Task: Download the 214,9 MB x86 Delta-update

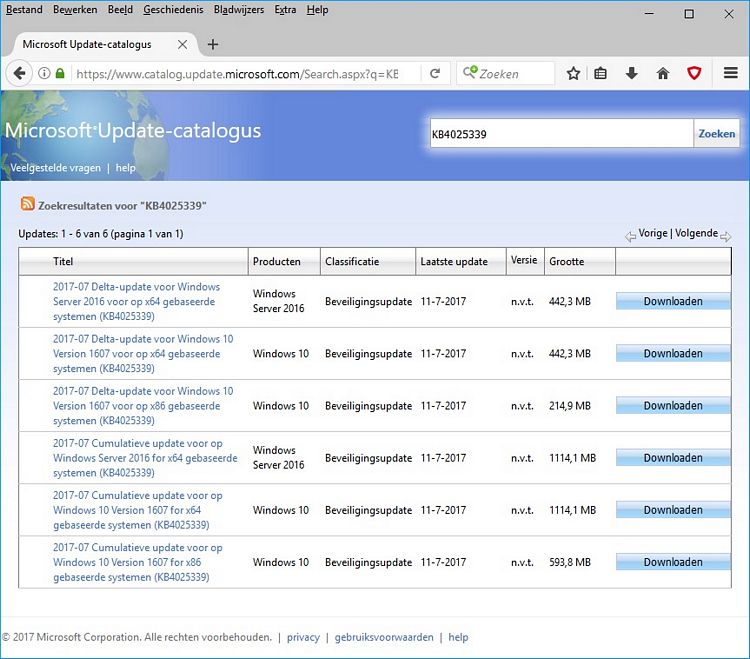Action: click(673, 406)
